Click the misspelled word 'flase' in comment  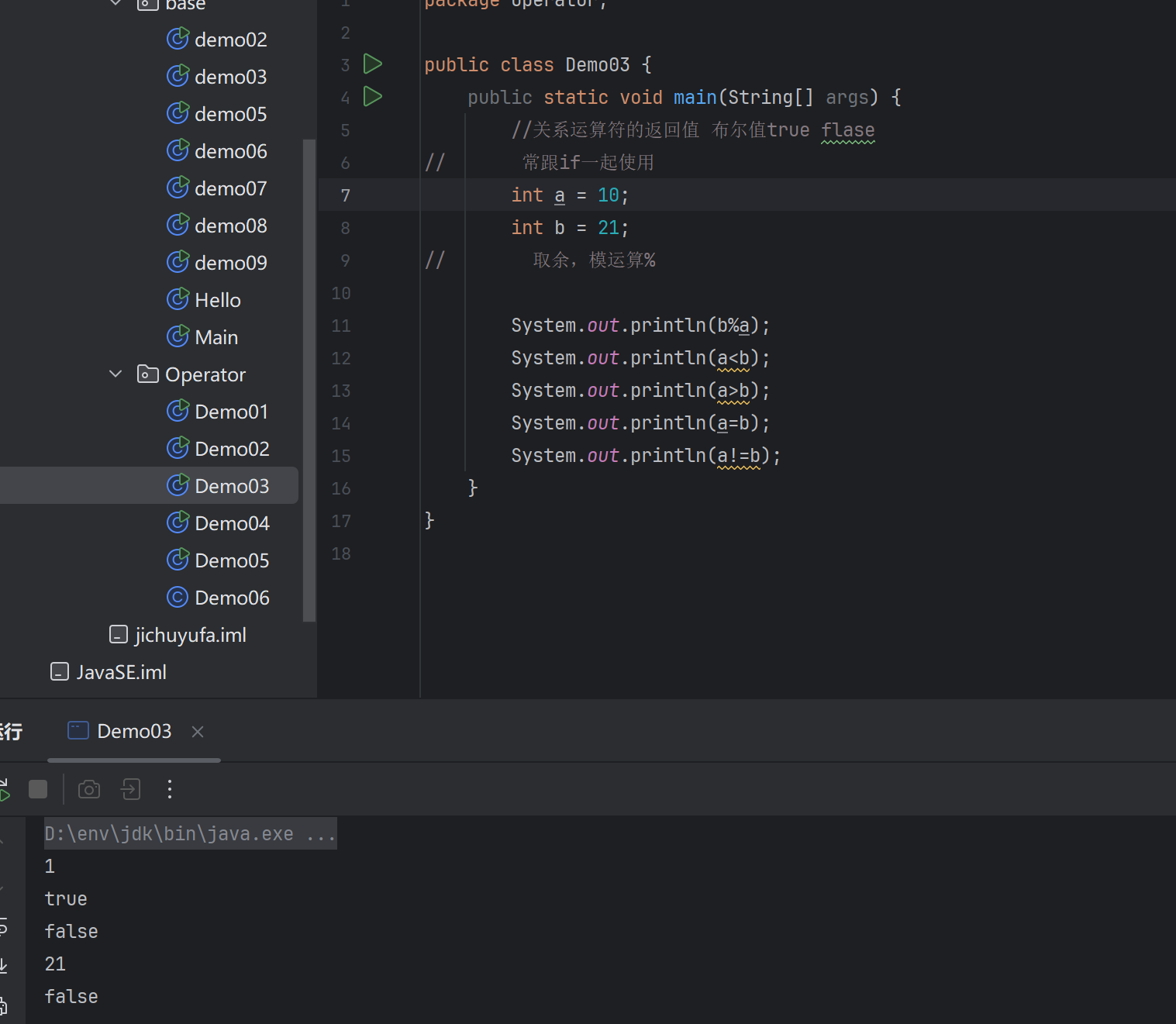coord(848,130)
